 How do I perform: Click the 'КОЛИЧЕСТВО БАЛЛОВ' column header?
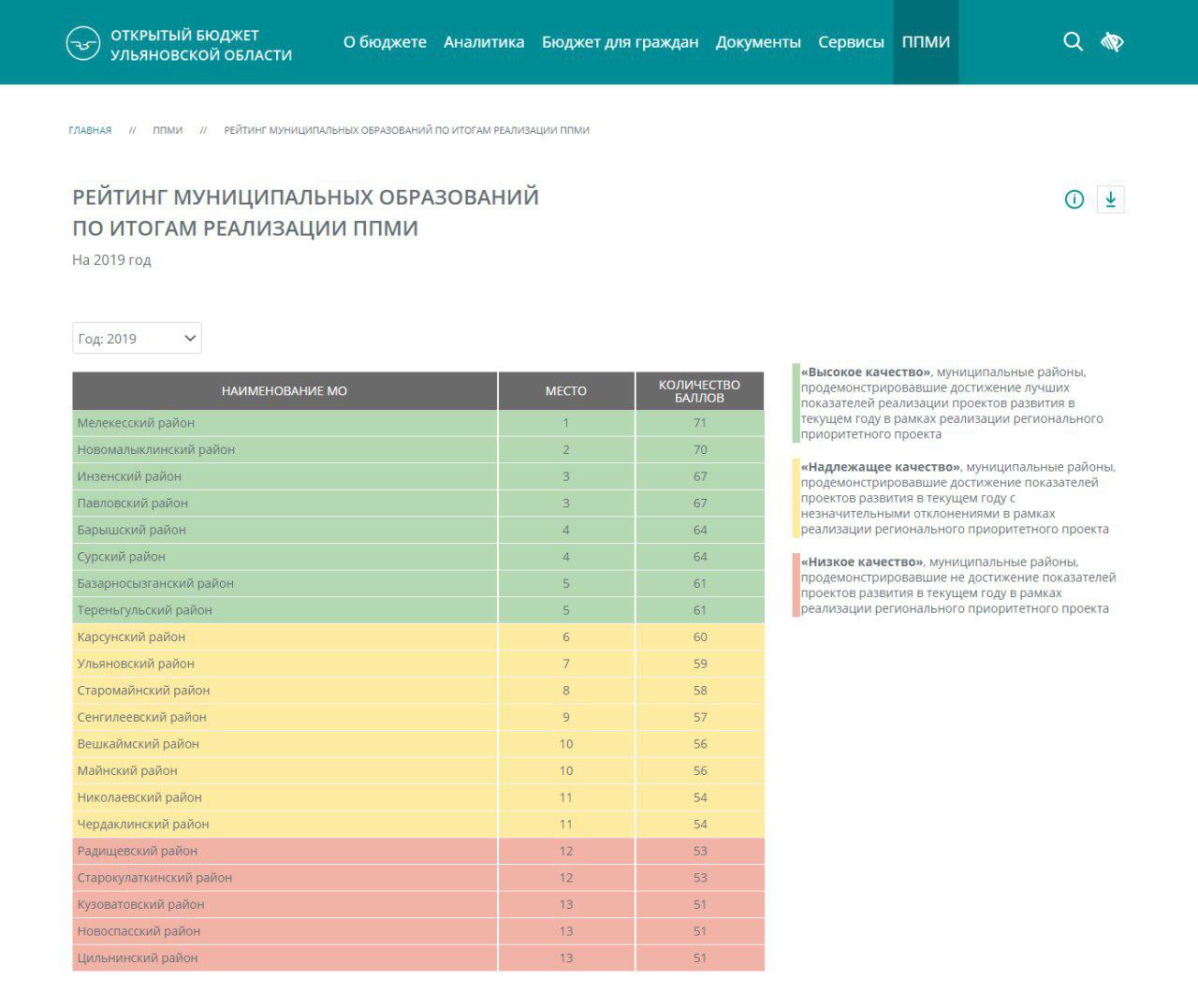[699, 391]
